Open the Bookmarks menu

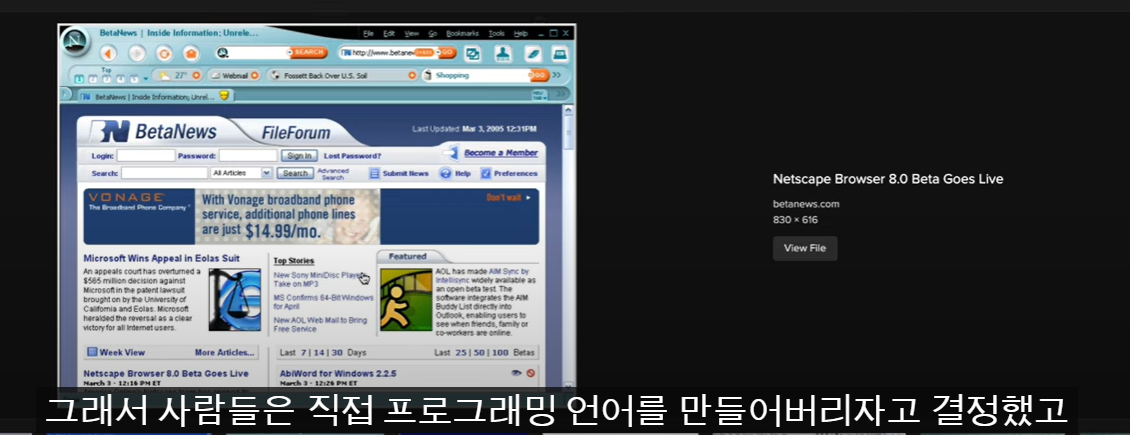coord(463,34)
